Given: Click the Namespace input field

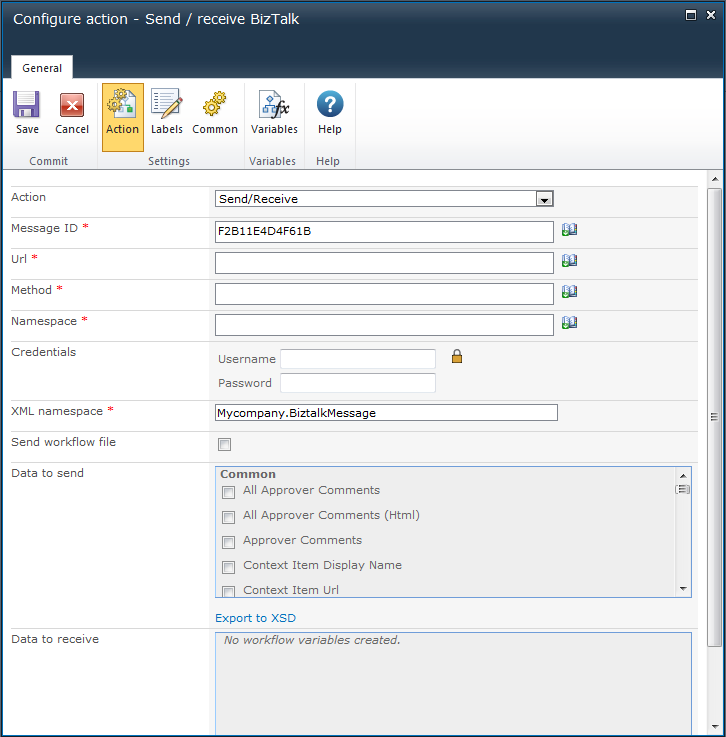Looking at the screenshot, I should [x=384, y=325].
